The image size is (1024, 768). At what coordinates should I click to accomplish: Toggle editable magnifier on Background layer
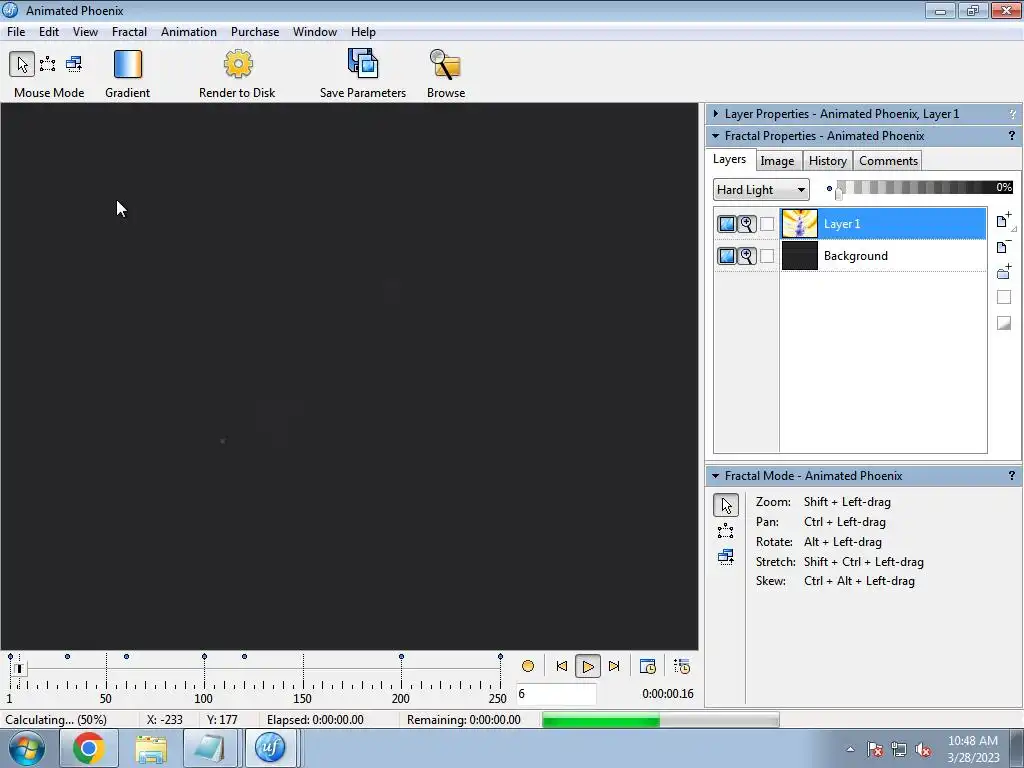pyautogui.click(x=746, y=256)
